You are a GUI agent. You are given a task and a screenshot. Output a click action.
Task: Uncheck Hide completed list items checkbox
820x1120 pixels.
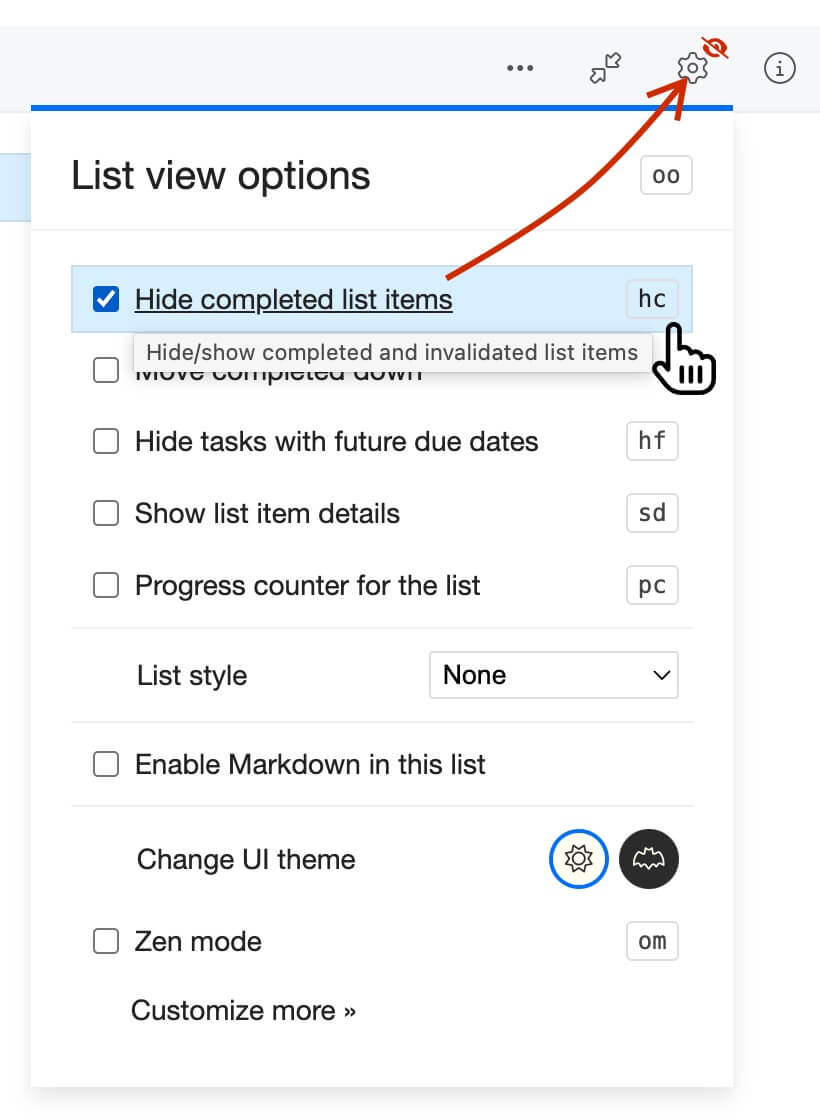[x=106, y=299]
